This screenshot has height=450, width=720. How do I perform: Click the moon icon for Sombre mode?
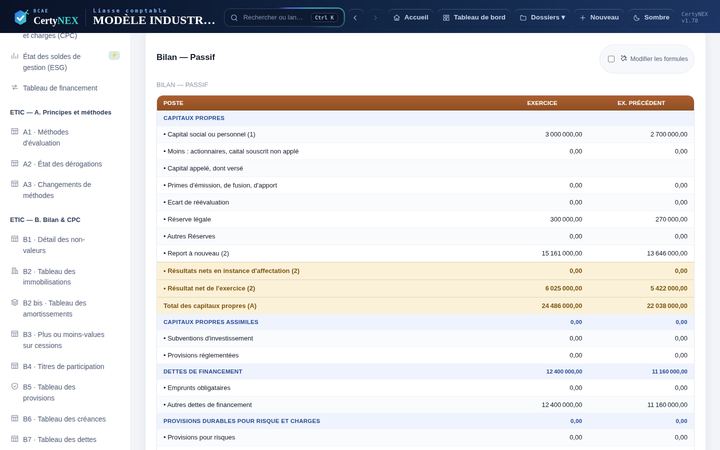(x=636, y=17)
